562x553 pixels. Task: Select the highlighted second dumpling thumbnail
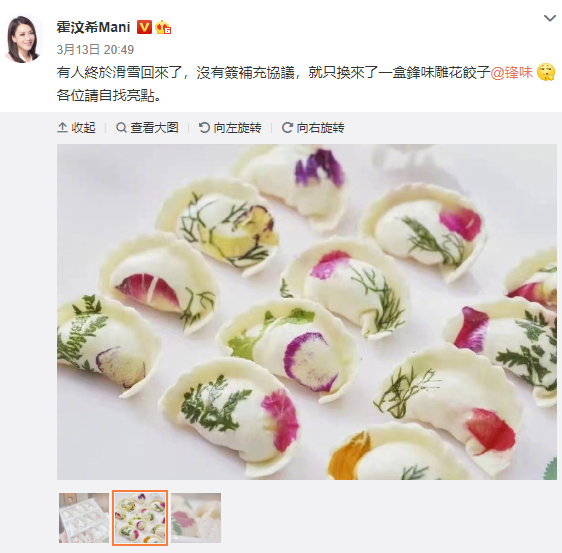pos(140,518)
